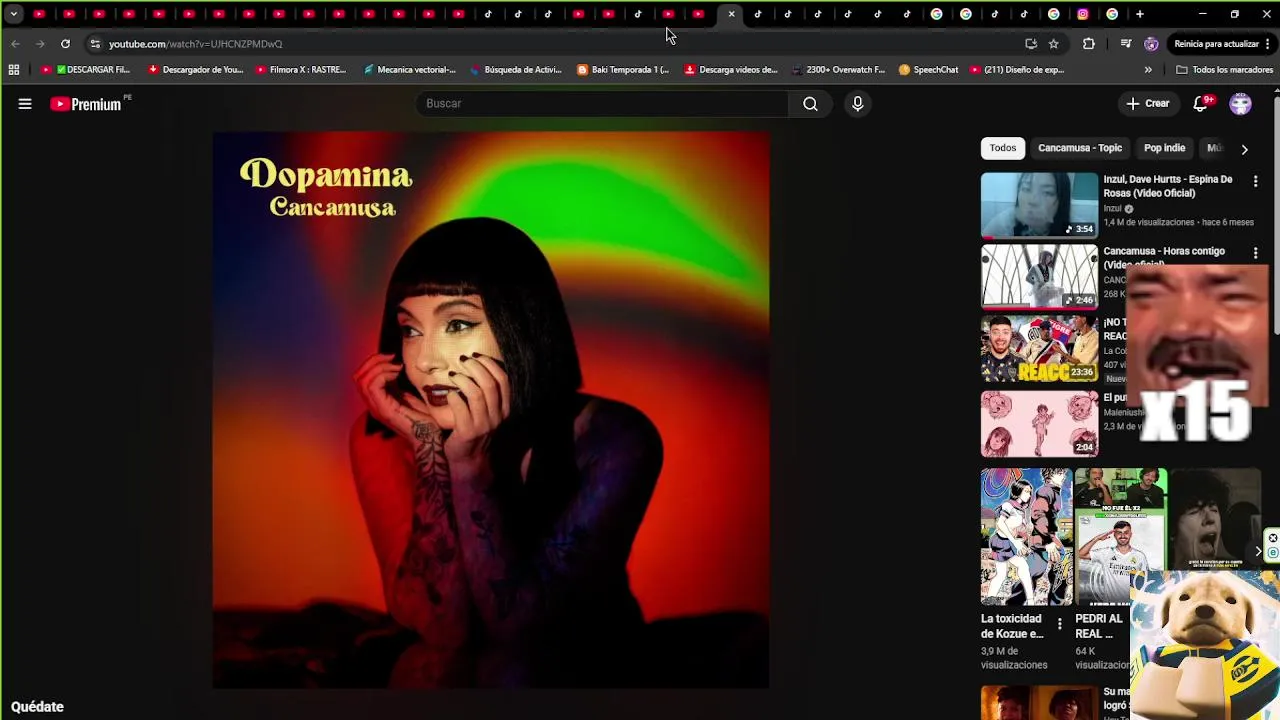
Task: Open the media controls icon in toolbar
Action: coord(1126,44)
